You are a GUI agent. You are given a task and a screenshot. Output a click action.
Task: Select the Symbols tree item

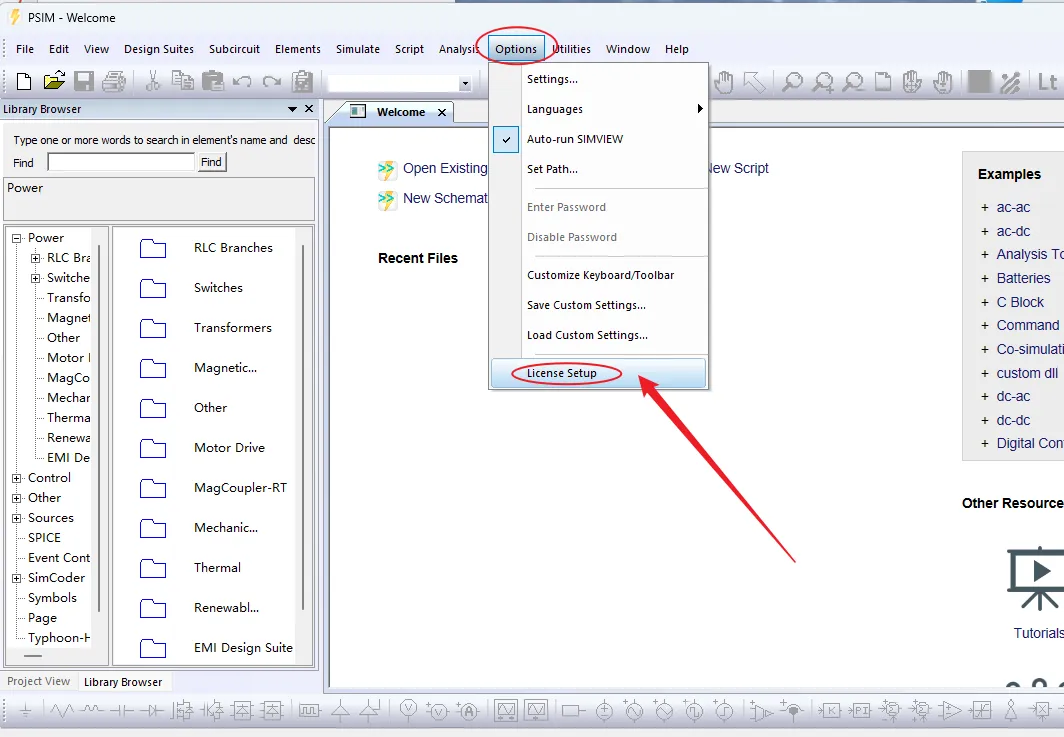coord(52,598)
